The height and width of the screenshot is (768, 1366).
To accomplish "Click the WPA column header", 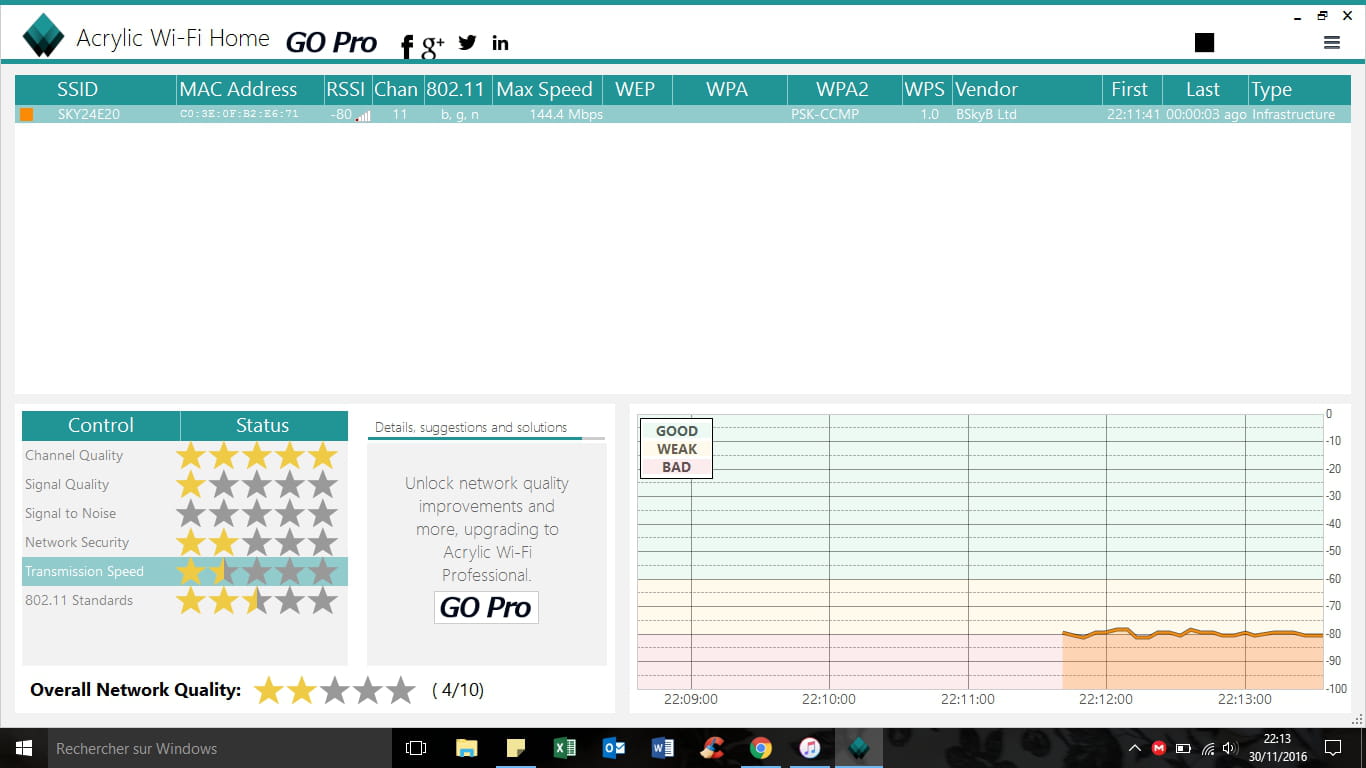I will 729,89.
